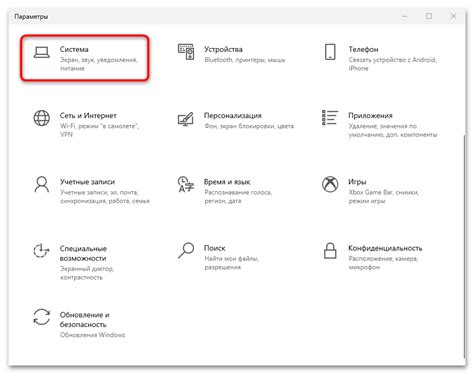The image size is (474, 374).
Task: Open the Система settings heading
Action: coord(74,49)
